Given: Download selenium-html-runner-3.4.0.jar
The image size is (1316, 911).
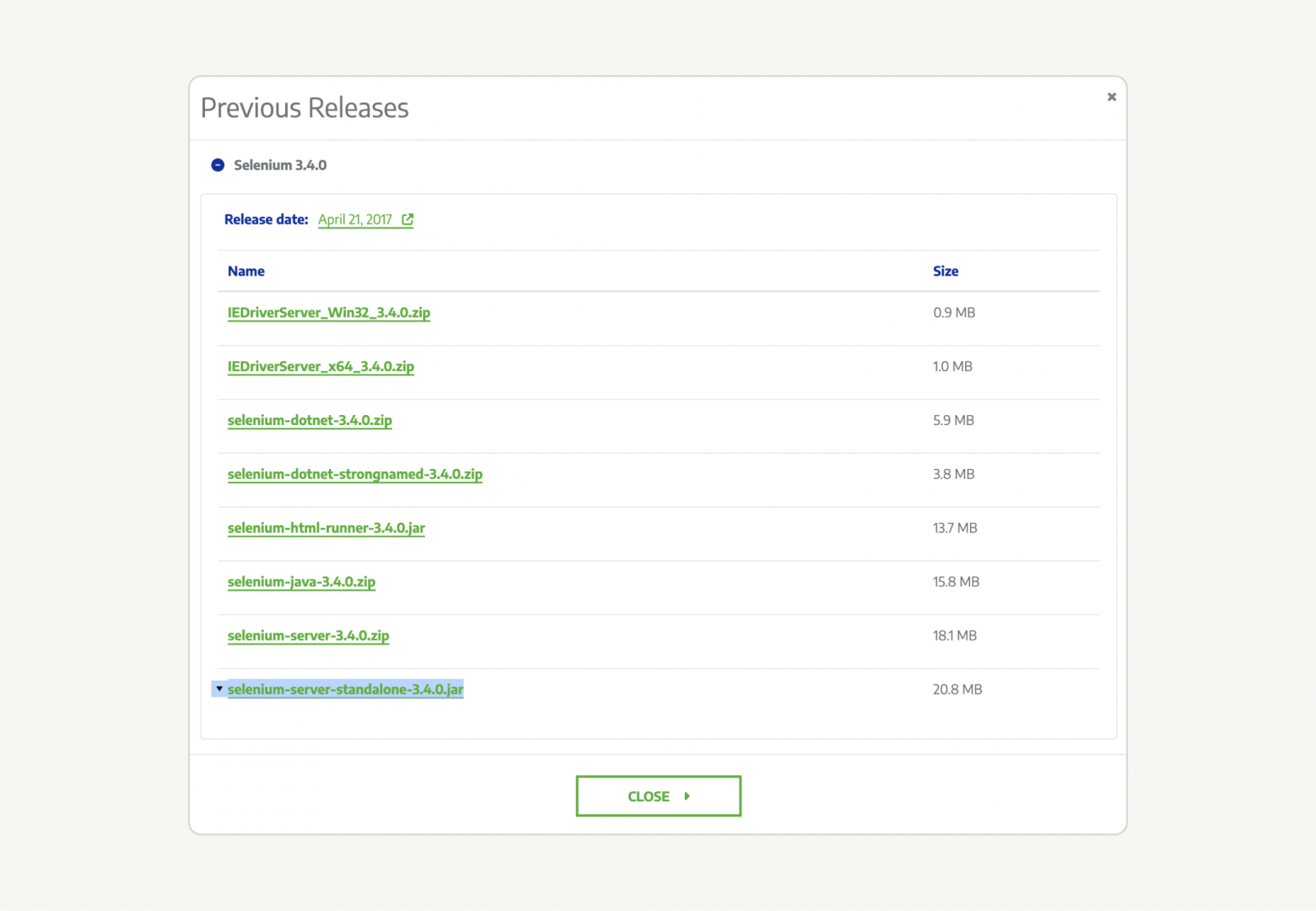Looking at the screenshot, I should tap(326, 529).
